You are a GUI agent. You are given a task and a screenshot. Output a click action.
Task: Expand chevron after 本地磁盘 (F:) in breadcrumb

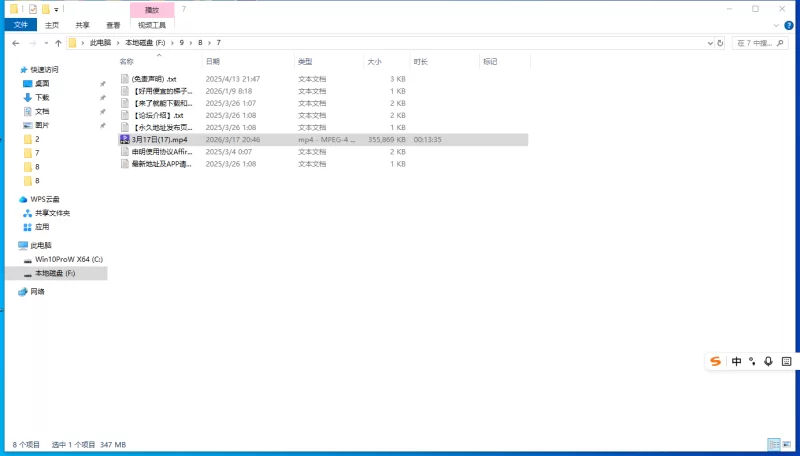click(172, 43)
